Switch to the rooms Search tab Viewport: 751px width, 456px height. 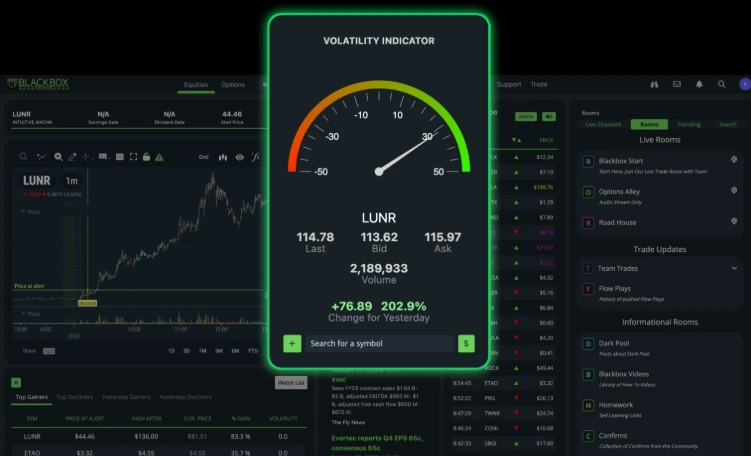pos(728,125)
